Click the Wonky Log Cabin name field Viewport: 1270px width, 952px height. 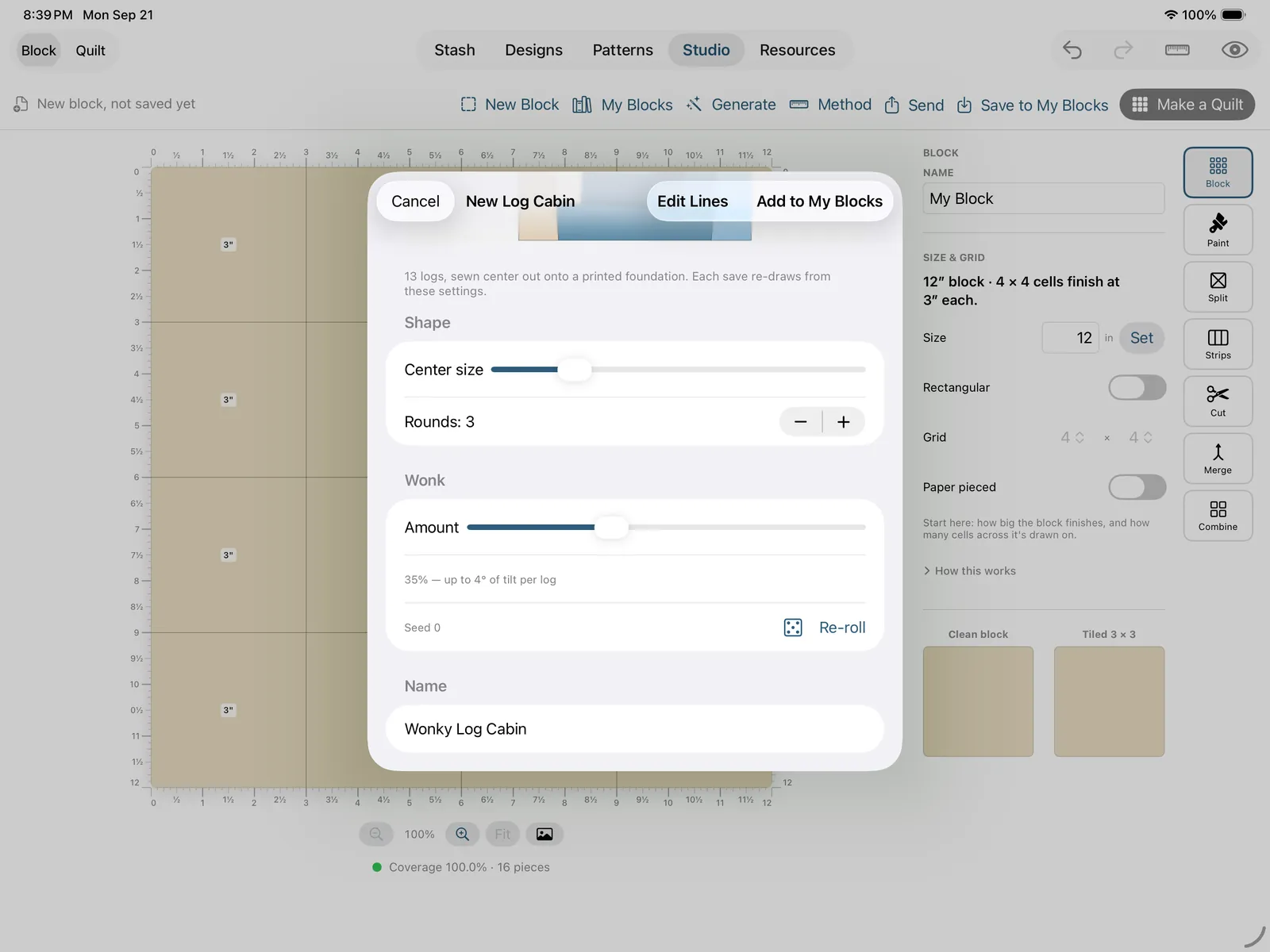click(635, 729)
